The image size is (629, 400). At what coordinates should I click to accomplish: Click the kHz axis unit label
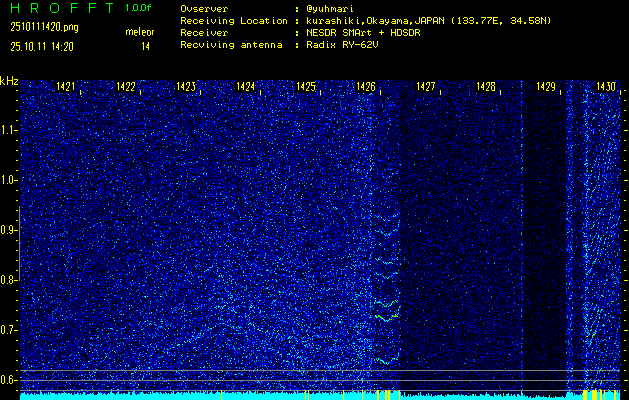click(x=9, y=81)
